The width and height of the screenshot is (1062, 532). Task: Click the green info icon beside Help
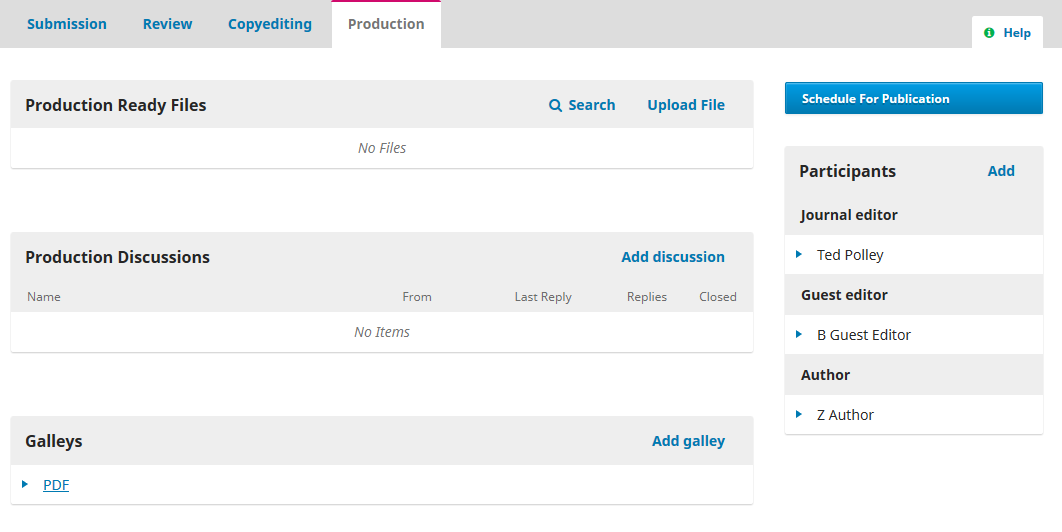pos(989,33)
